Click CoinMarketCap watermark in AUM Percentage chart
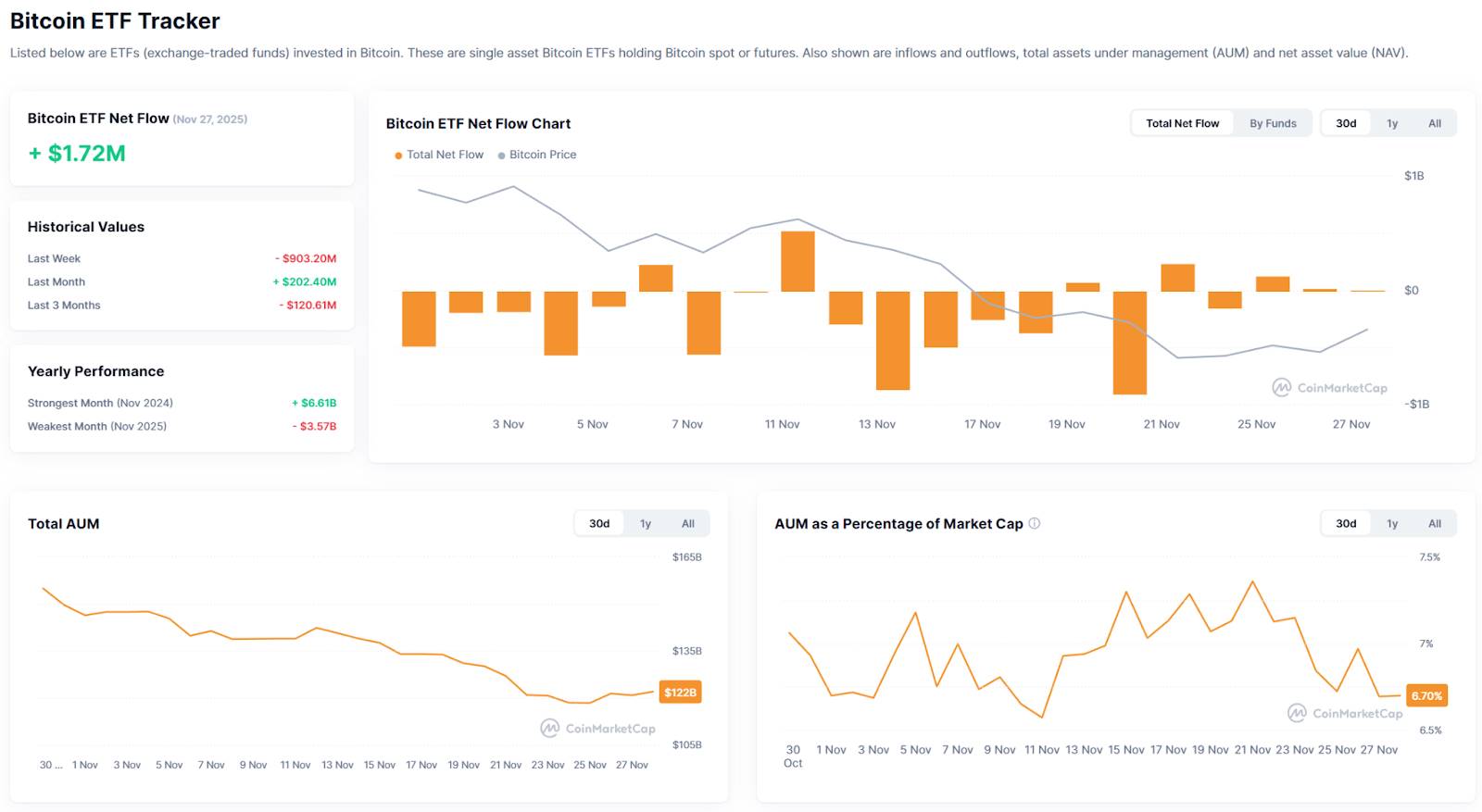Screen dimensions: 1482x812 click(1345, 713)
